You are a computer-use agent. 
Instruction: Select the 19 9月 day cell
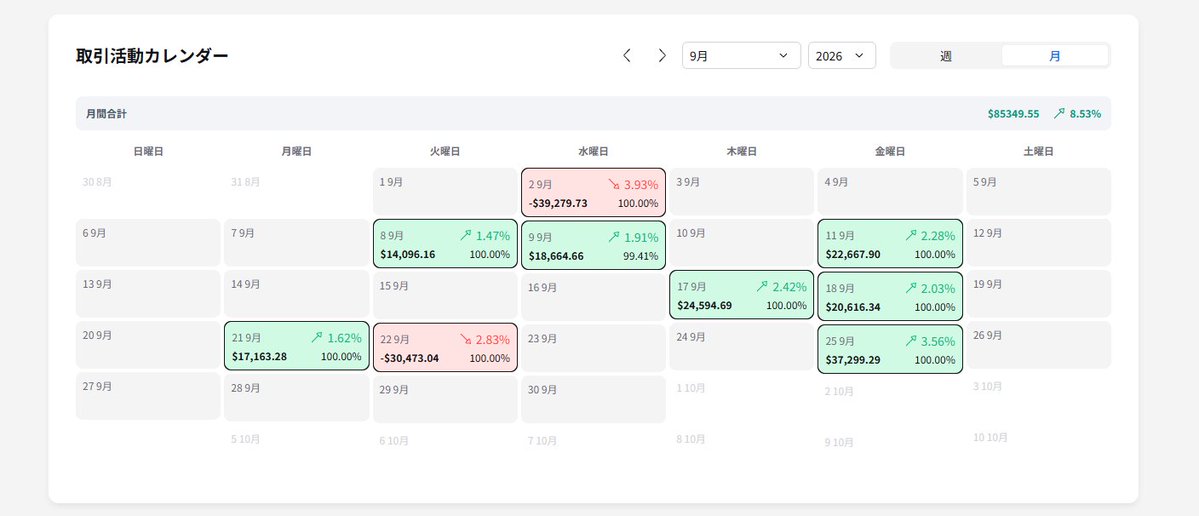1038,294
